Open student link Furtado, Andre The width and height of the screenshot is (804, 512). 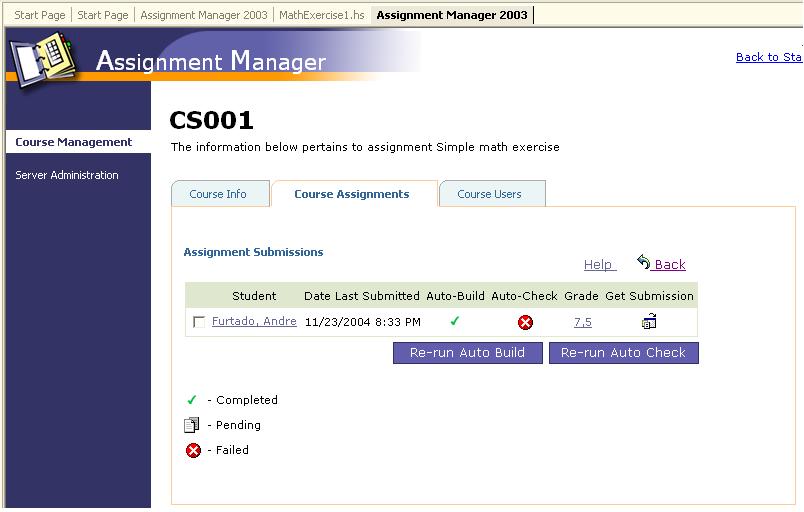(254, 322)
